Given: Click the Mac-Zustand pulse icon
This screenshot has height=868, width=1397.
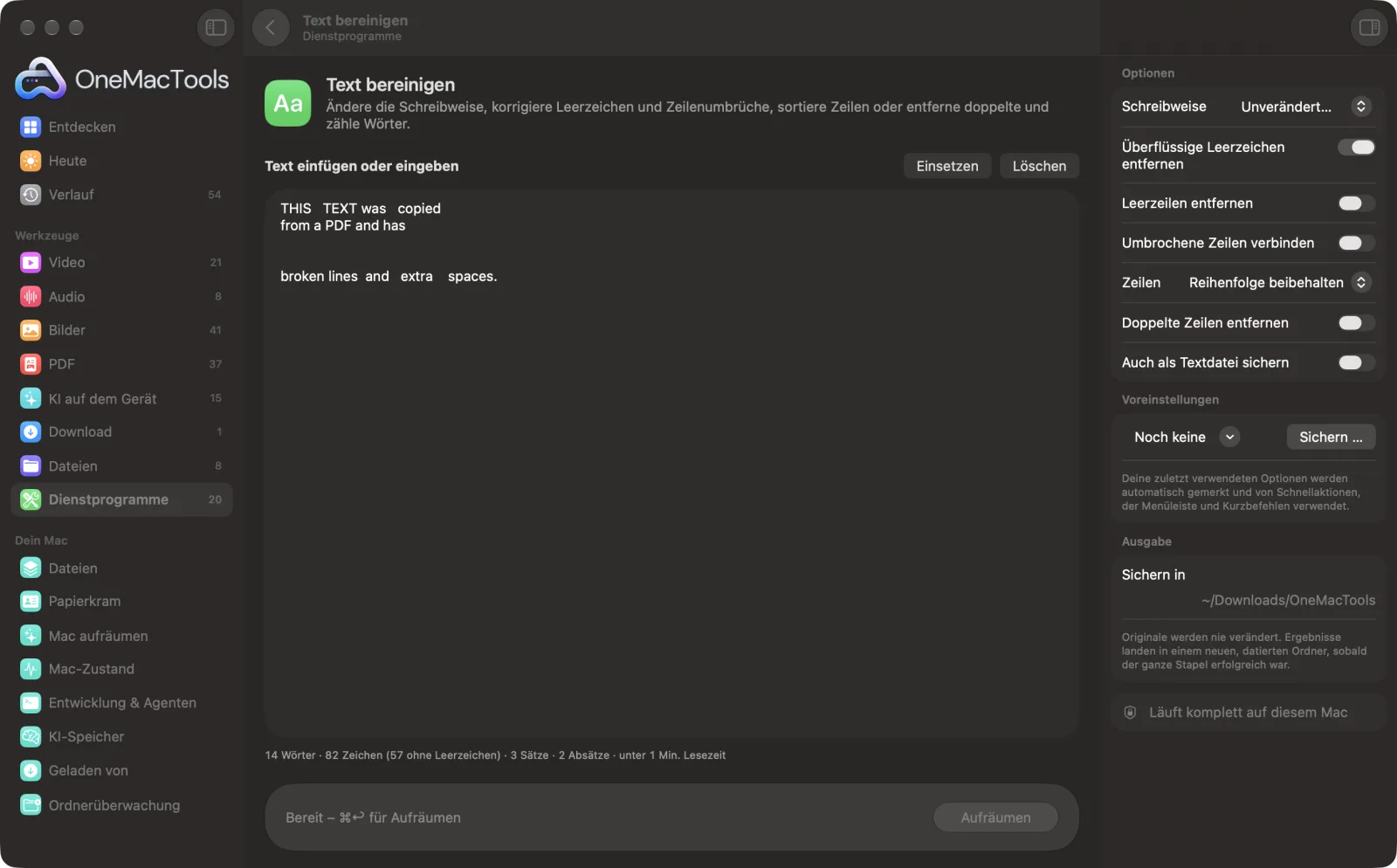Looking at the screenshot, I should (31, 670).
